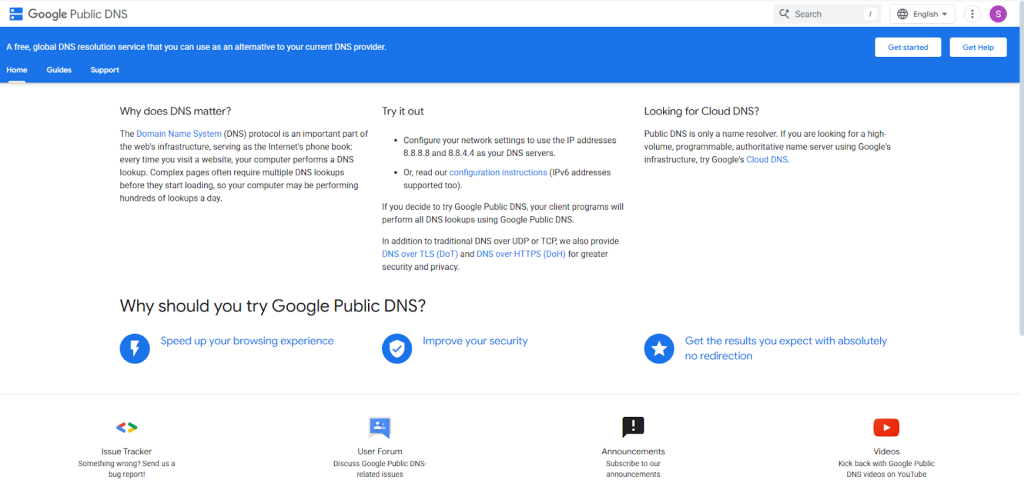Open Get the results you expect link
Viewport: 1024px width, 493px height.
point(786,348)
